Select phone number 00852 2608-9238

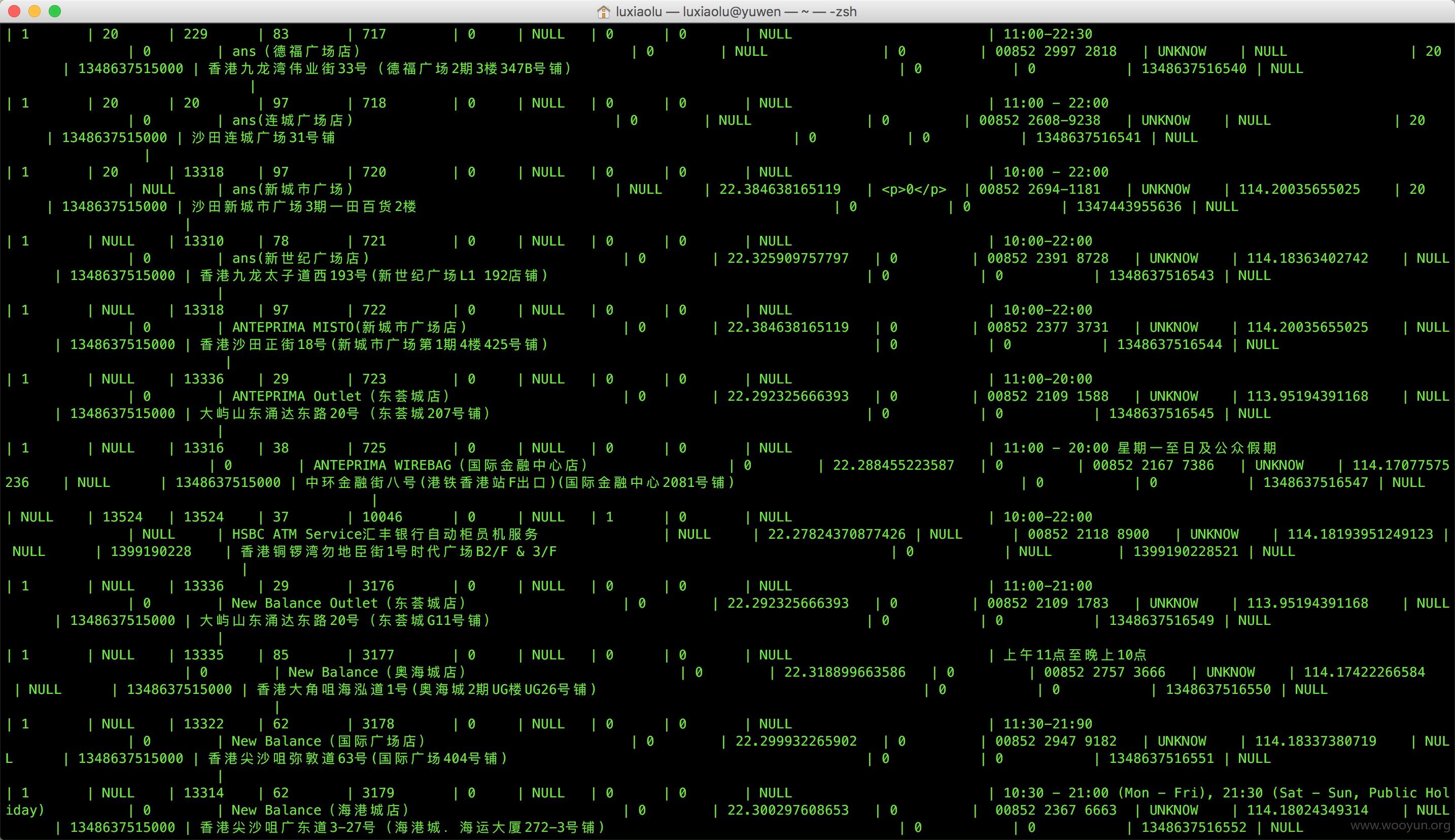(x=1040, y=121)
